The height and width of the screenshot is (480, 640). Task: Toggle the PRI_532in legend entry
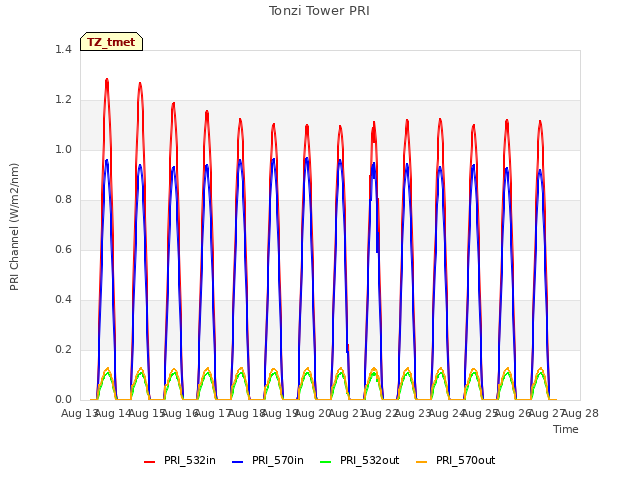pos(180,460)
